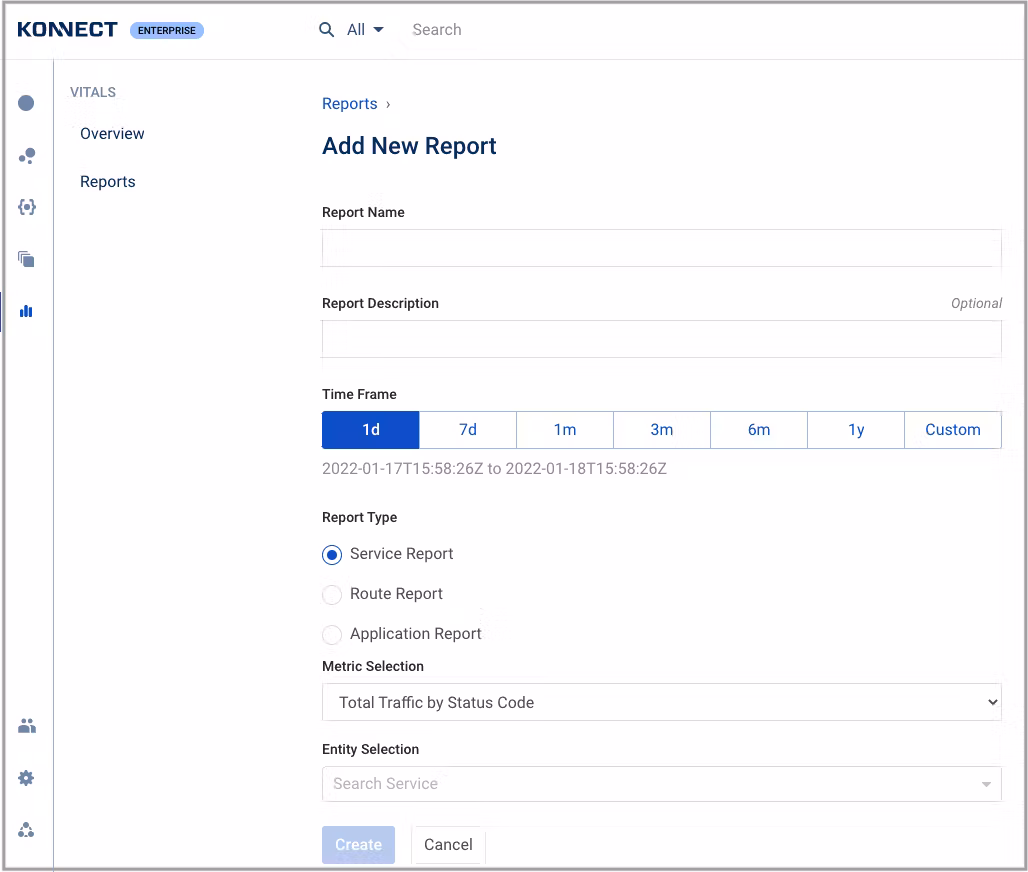Image resolution: width=1028 pixels, height=872 pixels.
Task: Click the circle icon in the left sidebar
Action: point(27,103)
